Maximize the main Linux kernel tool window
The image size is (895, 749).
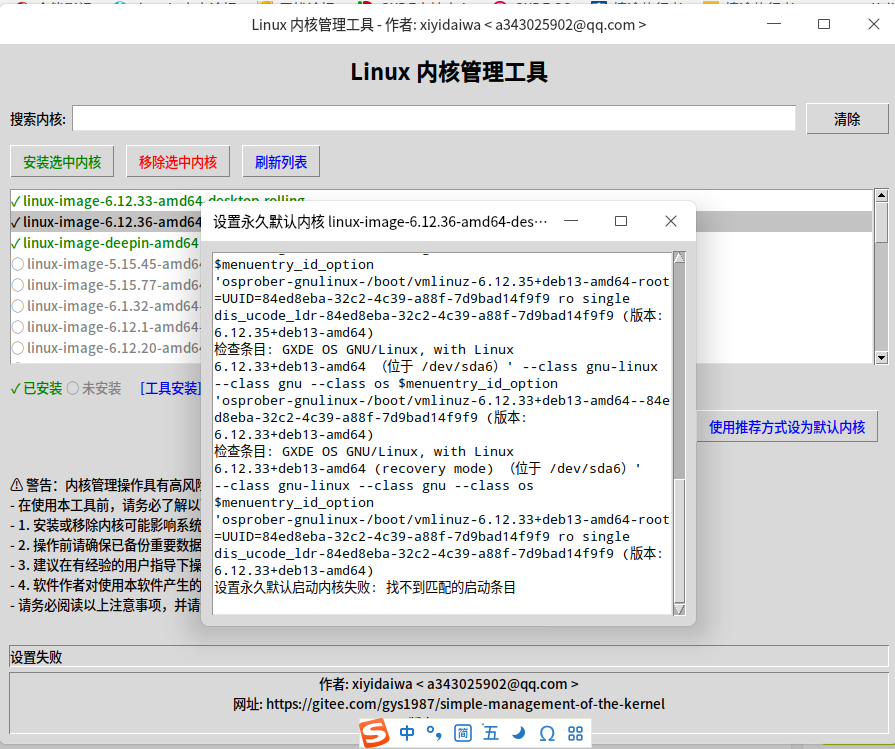click(x=824, y=24)
